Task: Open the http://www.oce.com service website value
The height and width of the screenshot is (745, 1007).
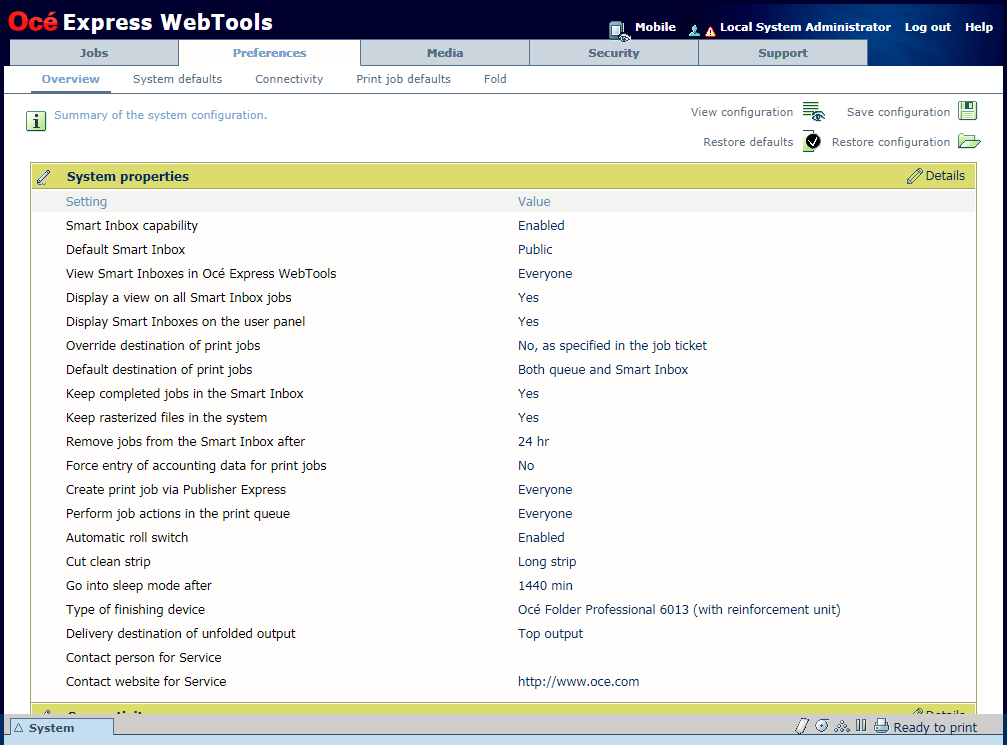Action: (579, 681)
